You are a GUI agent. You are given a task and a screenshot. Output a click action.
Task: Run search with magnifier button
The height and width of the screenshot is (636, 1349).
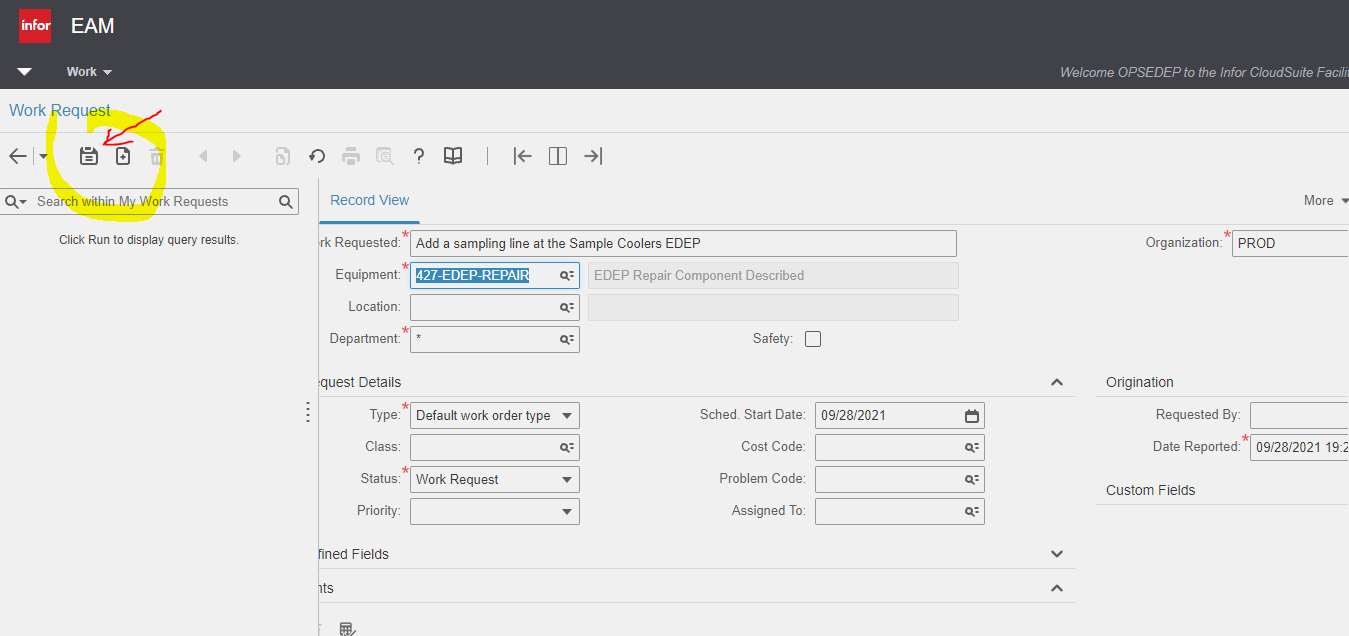[285, 202]
